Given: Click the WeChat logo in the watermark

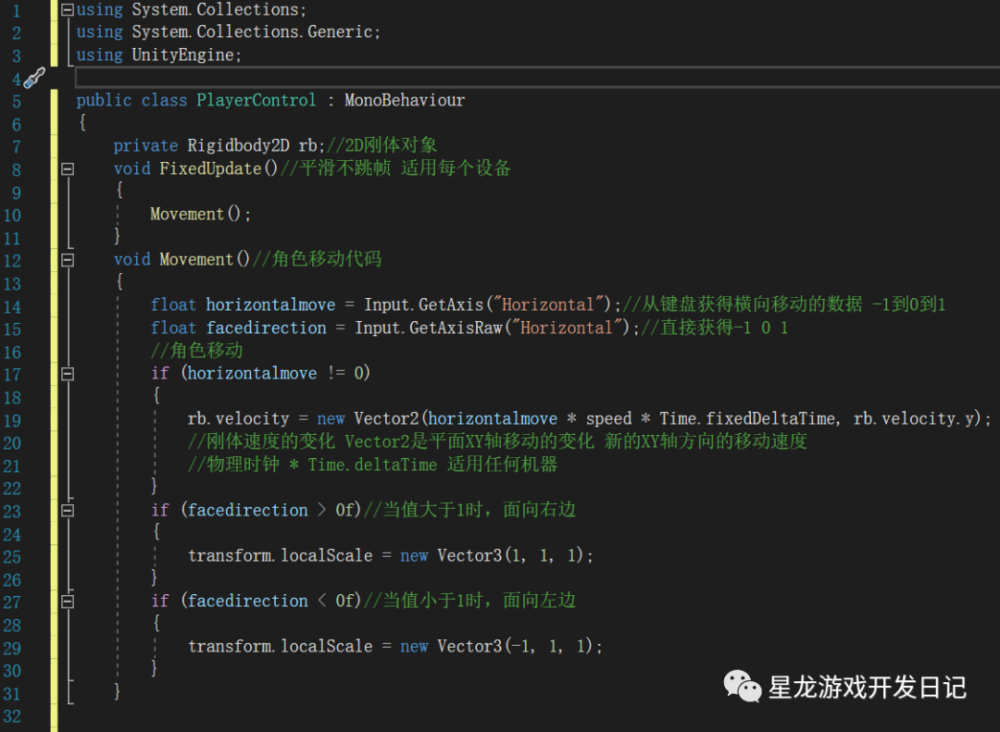Looking at the screenshot, I should coord(742,686).
